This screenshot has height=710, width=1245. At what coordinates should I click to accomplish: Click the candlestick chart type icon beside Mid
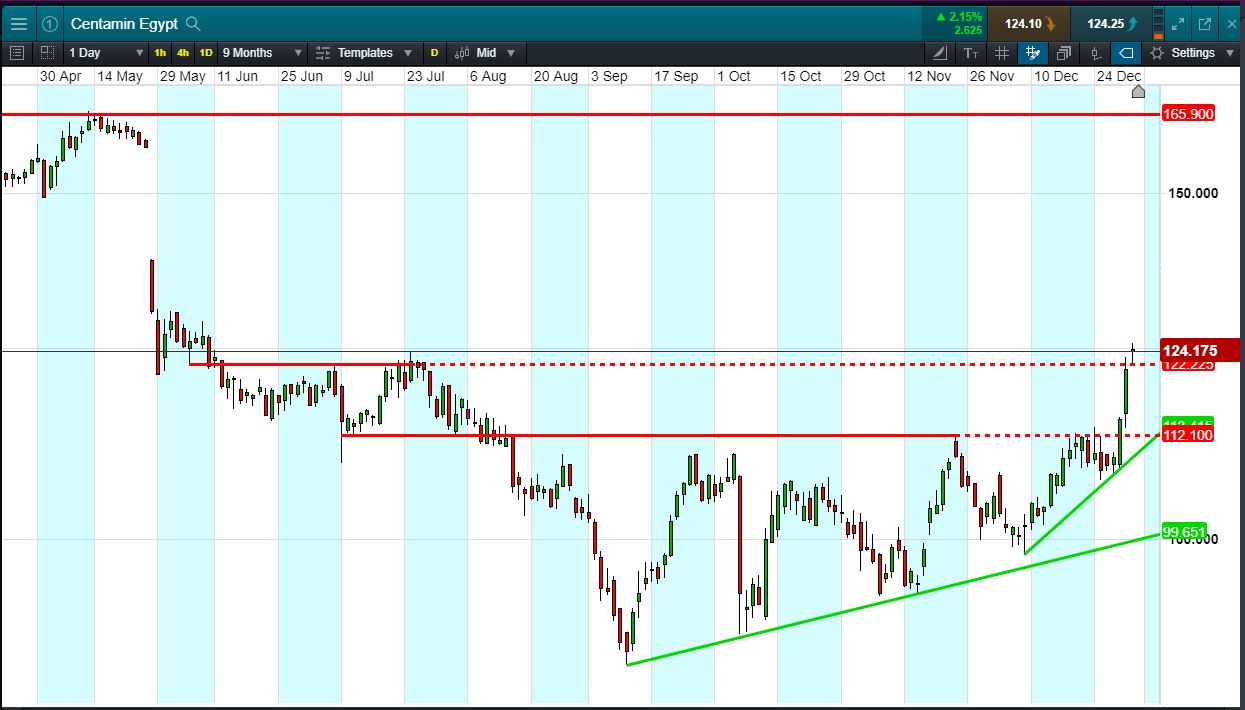464,53
